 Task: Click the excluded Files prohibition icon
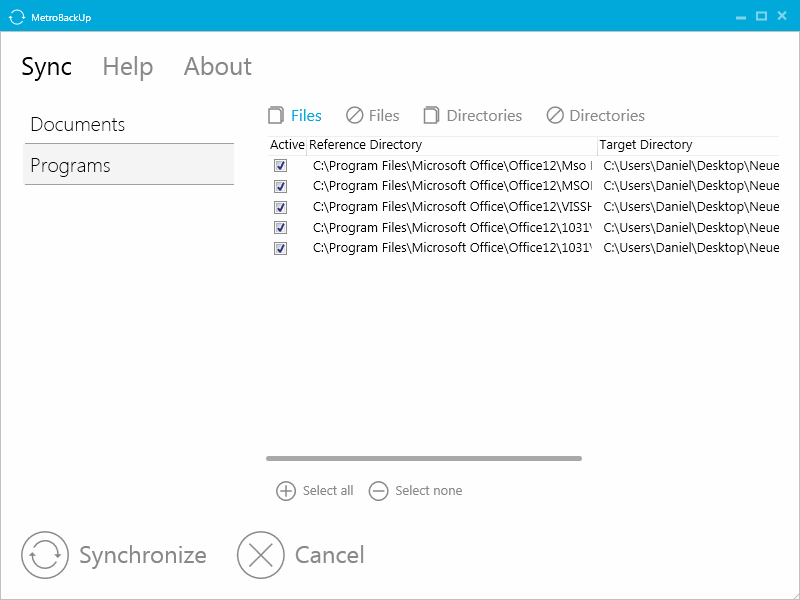(x=354, y=115)
